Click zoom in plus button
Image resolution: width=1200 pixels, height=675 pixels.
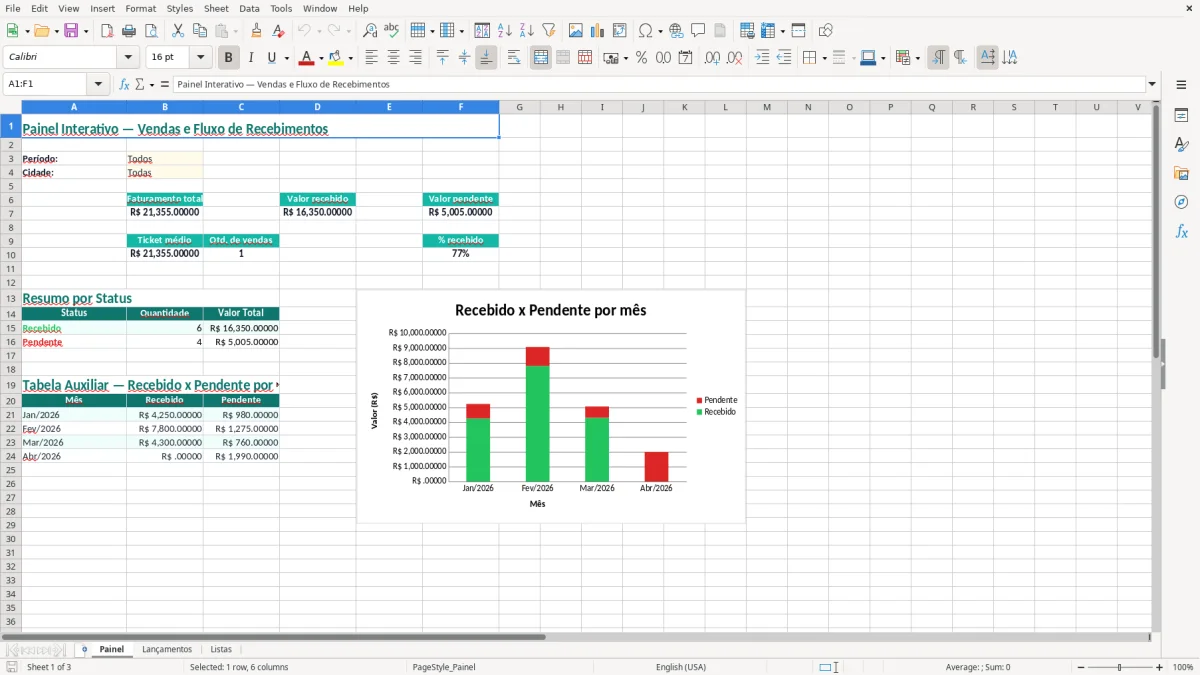(x=1159, y=667)
